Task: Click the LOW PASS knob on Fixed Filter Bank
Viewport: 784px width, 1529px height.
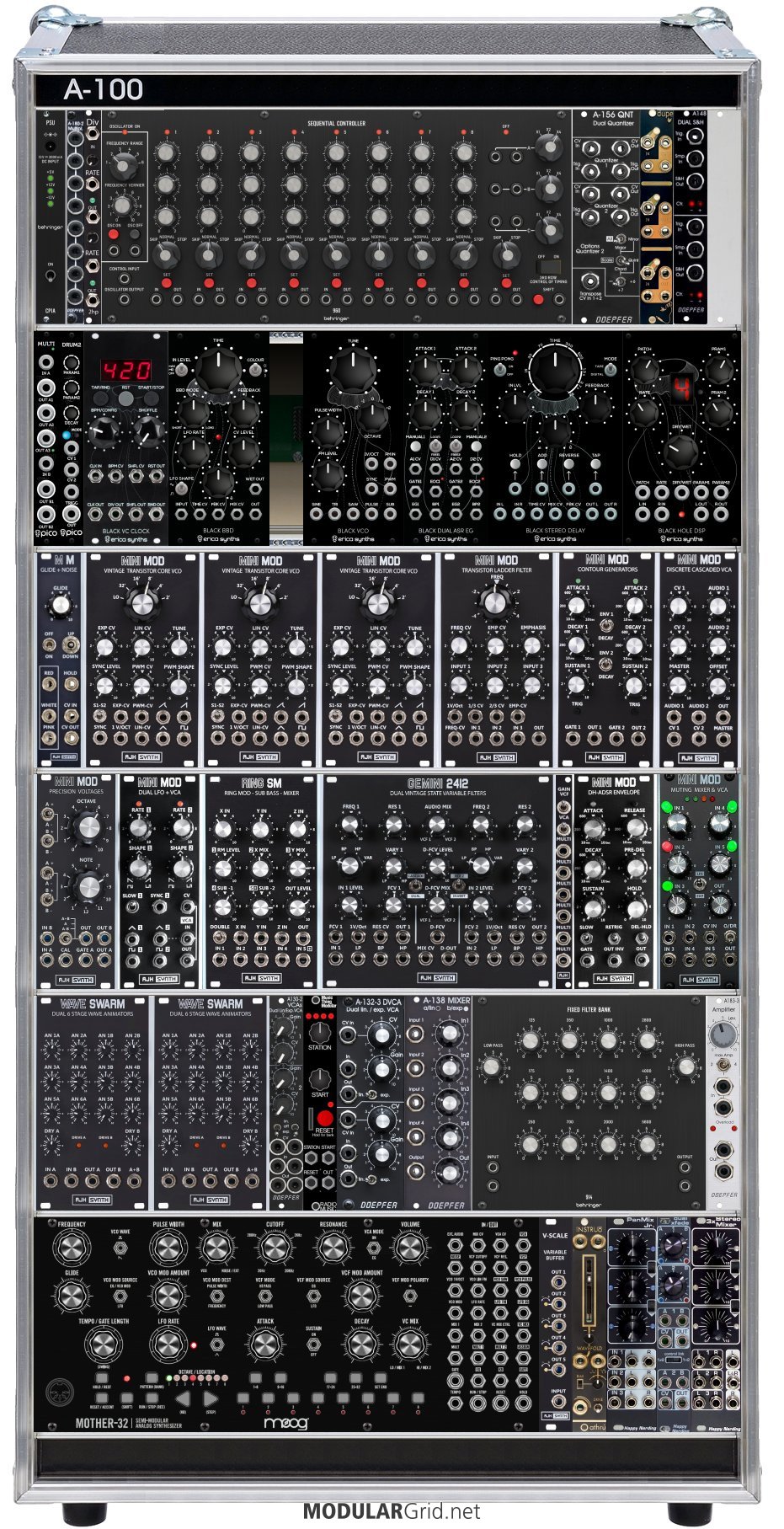Action: [x=493, y=1067]
